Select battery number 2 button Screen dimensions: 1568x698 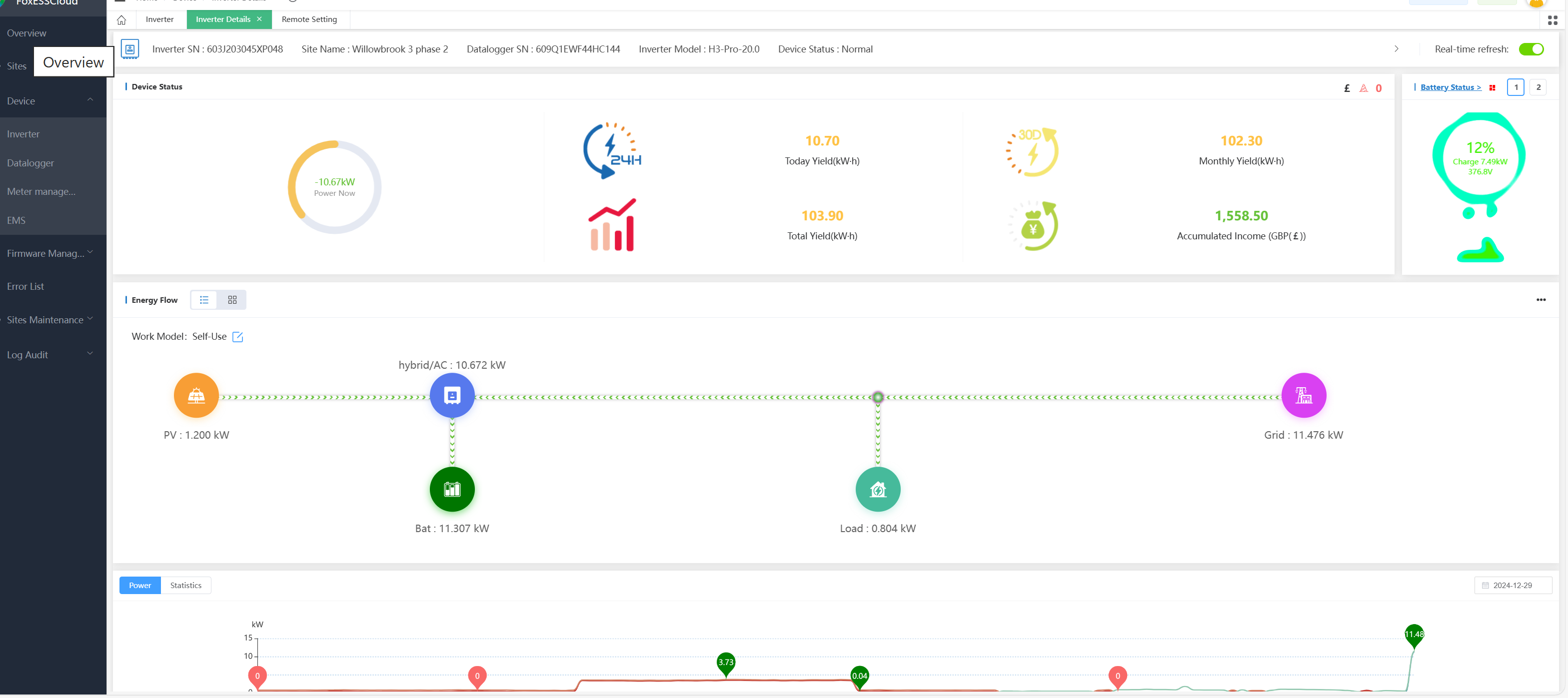click(1538, 87)
